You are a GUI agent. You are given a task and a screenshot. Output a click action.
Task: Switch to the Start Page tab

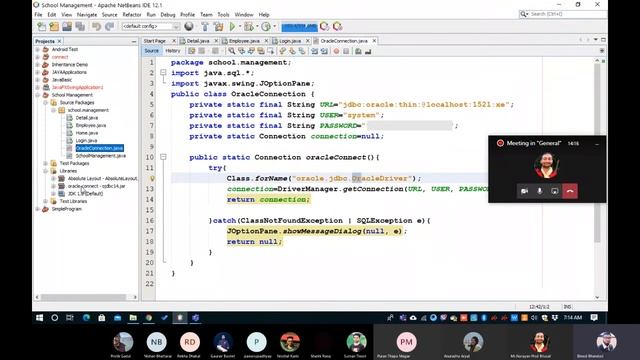pos(155,41)
